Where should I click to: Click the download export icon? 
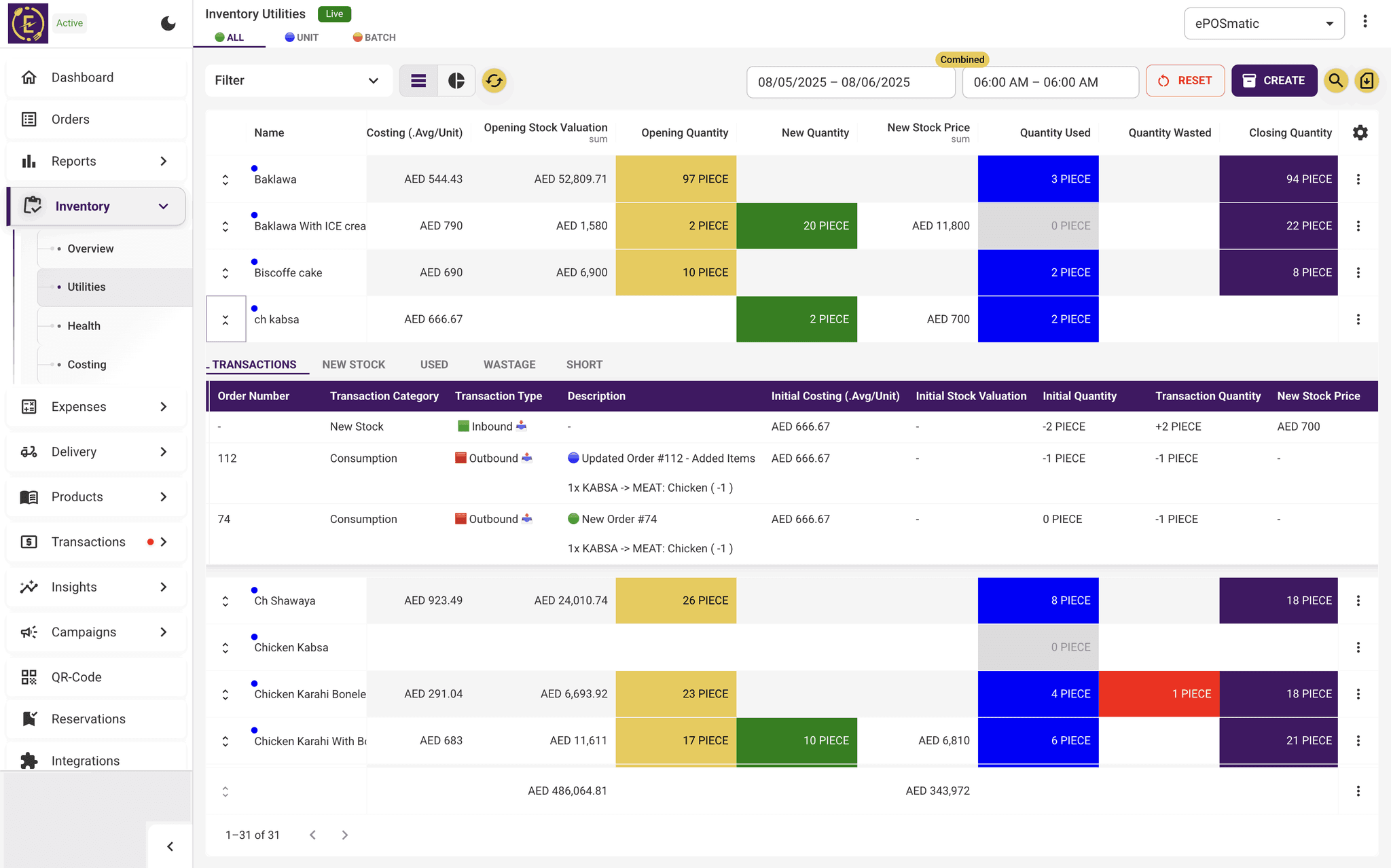1367,81
